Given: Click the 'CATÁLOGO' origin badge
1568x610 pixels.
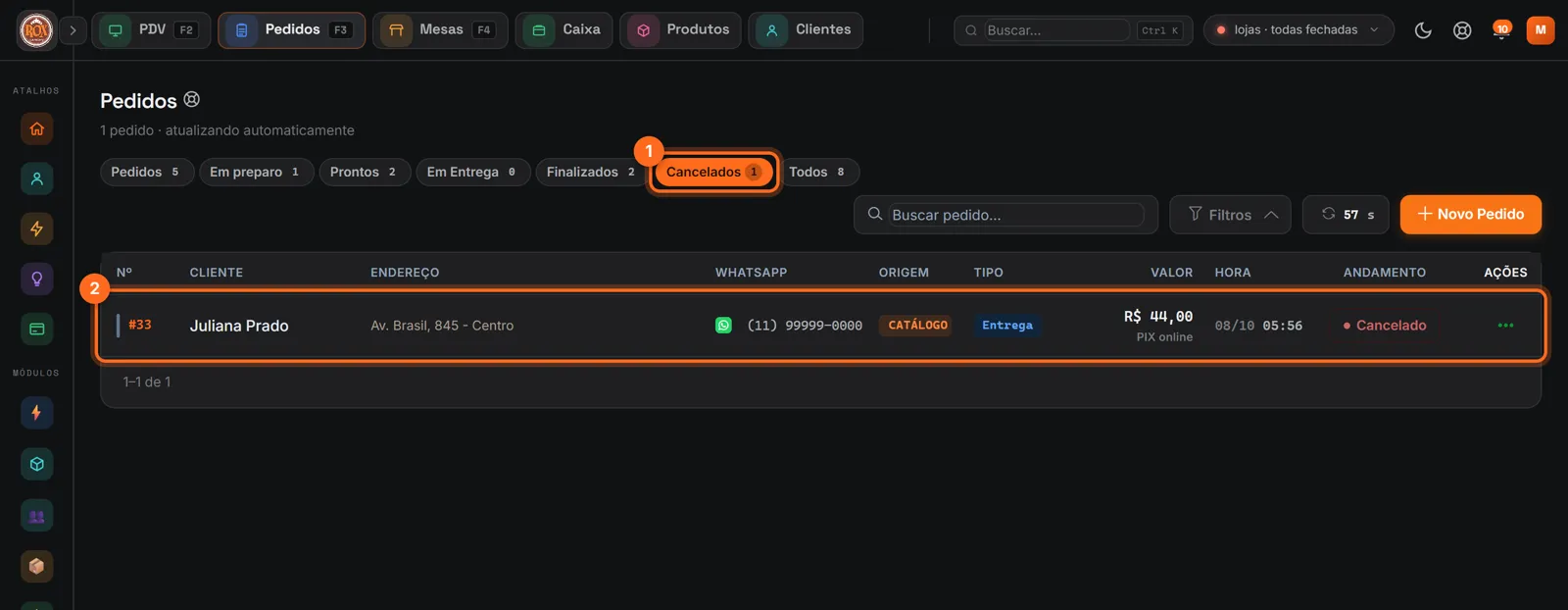Looking at the screenshot, I should pyautogui.click(x=917, y=326).
